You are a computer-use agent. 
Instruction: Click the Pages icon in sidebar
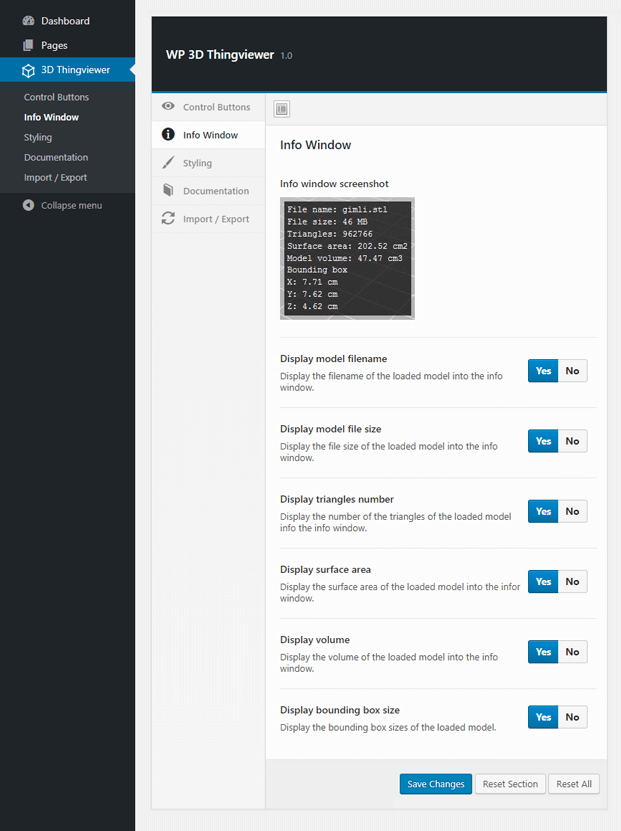pyautogui.click(x=28, y=45)
